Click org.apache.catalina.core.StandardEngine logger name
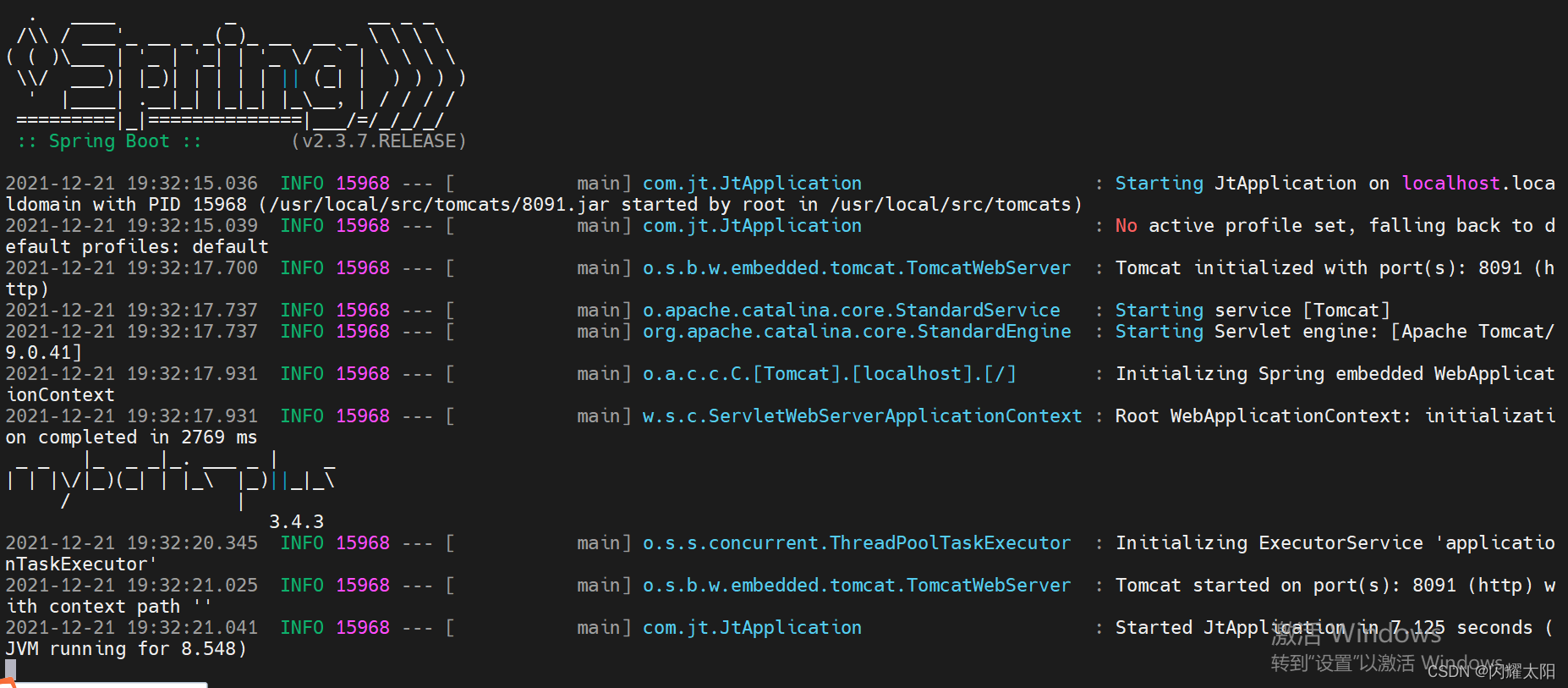The width and height of the screenshot is (1568, 688). point(857,332)
